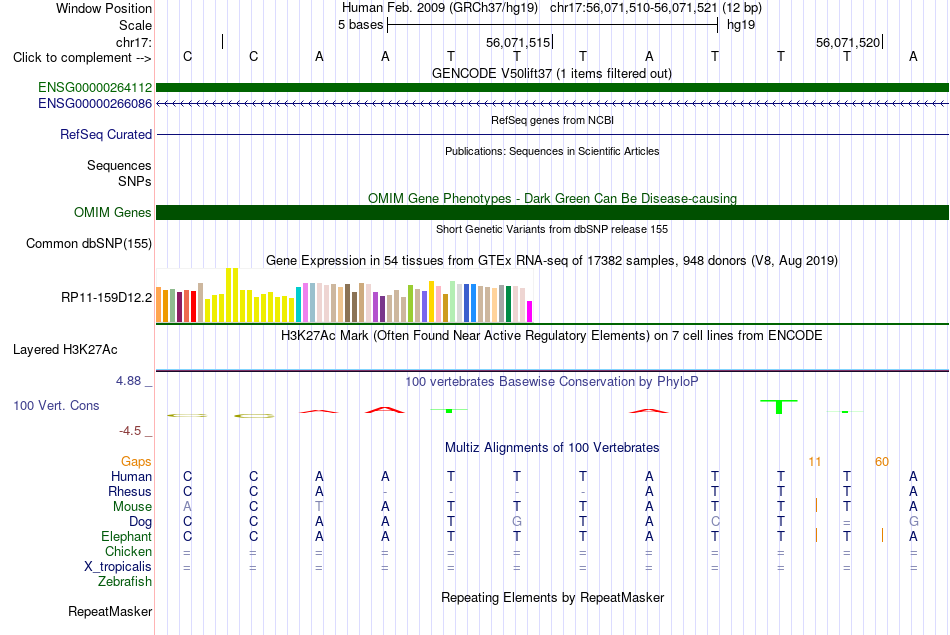Click the Elephant species label

pyautogui.click(x=126, y=537)
